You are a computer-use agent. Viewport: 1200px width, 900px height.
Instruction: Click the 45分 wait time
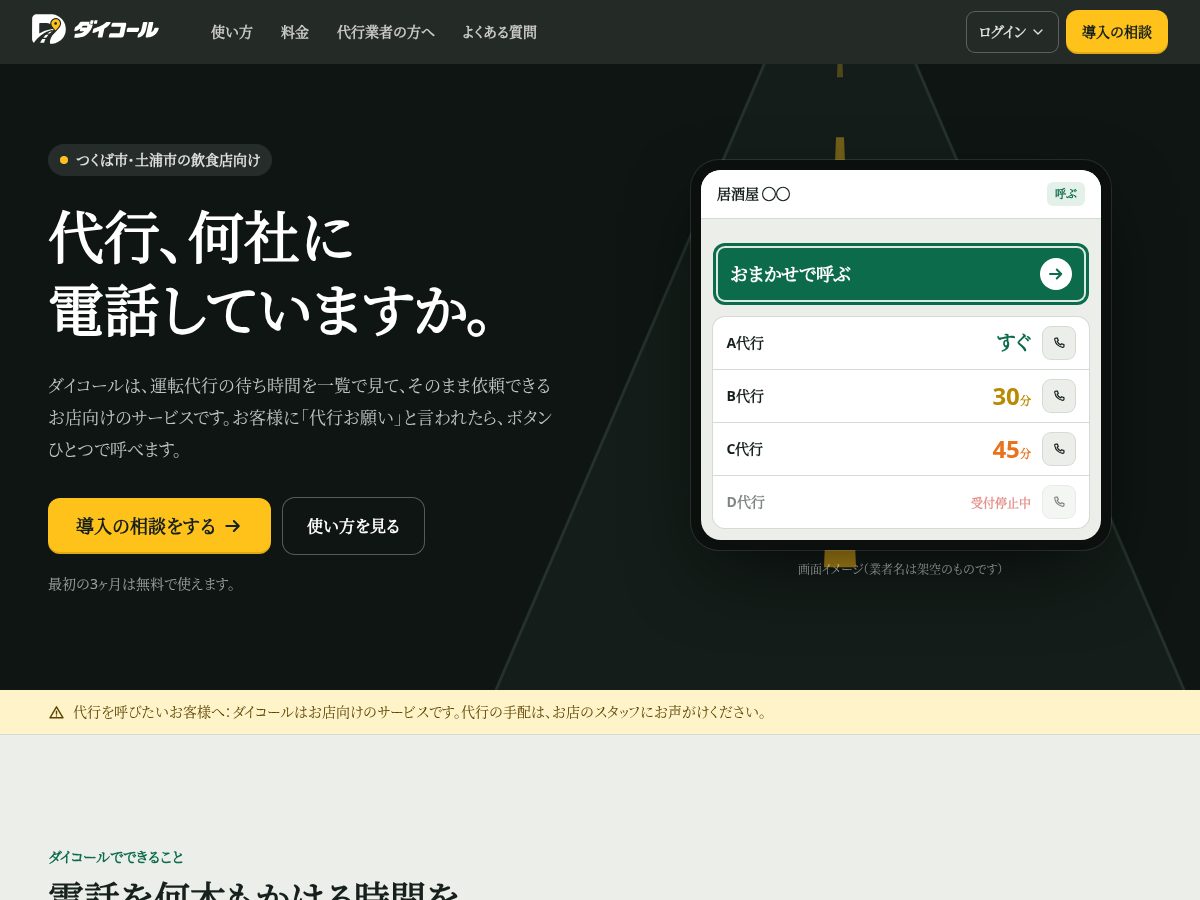pyautogui.click(x=1011, y=450)
